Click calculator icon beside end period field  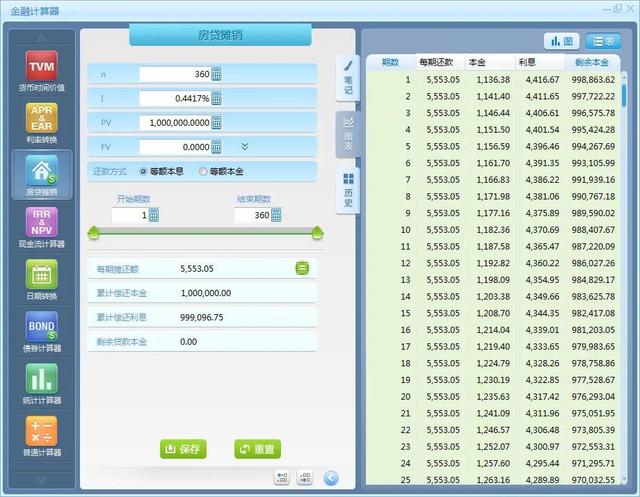pyautogui.click(x=276, y=215)
